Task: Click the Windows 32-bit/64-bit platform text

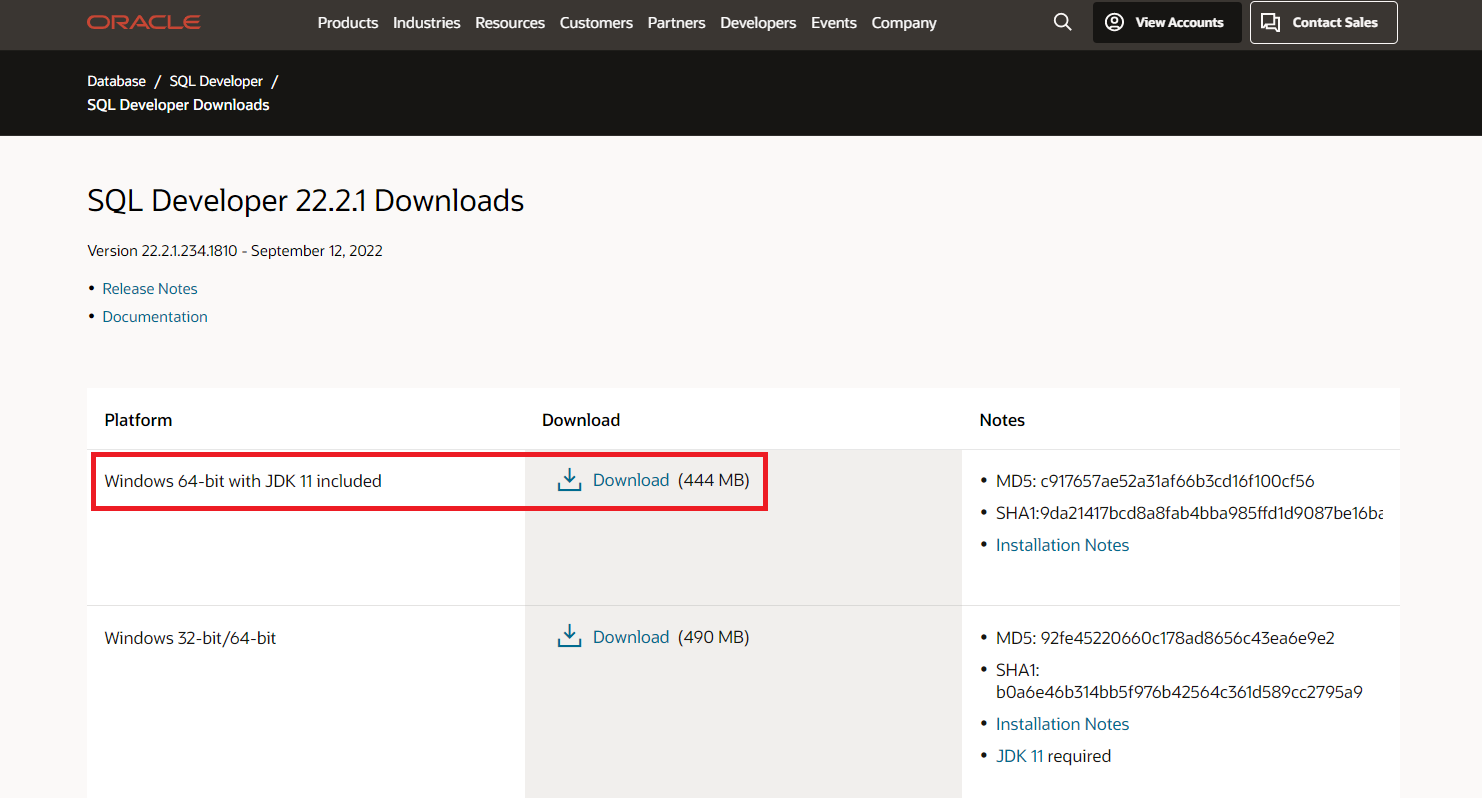Action: [190, 638]
